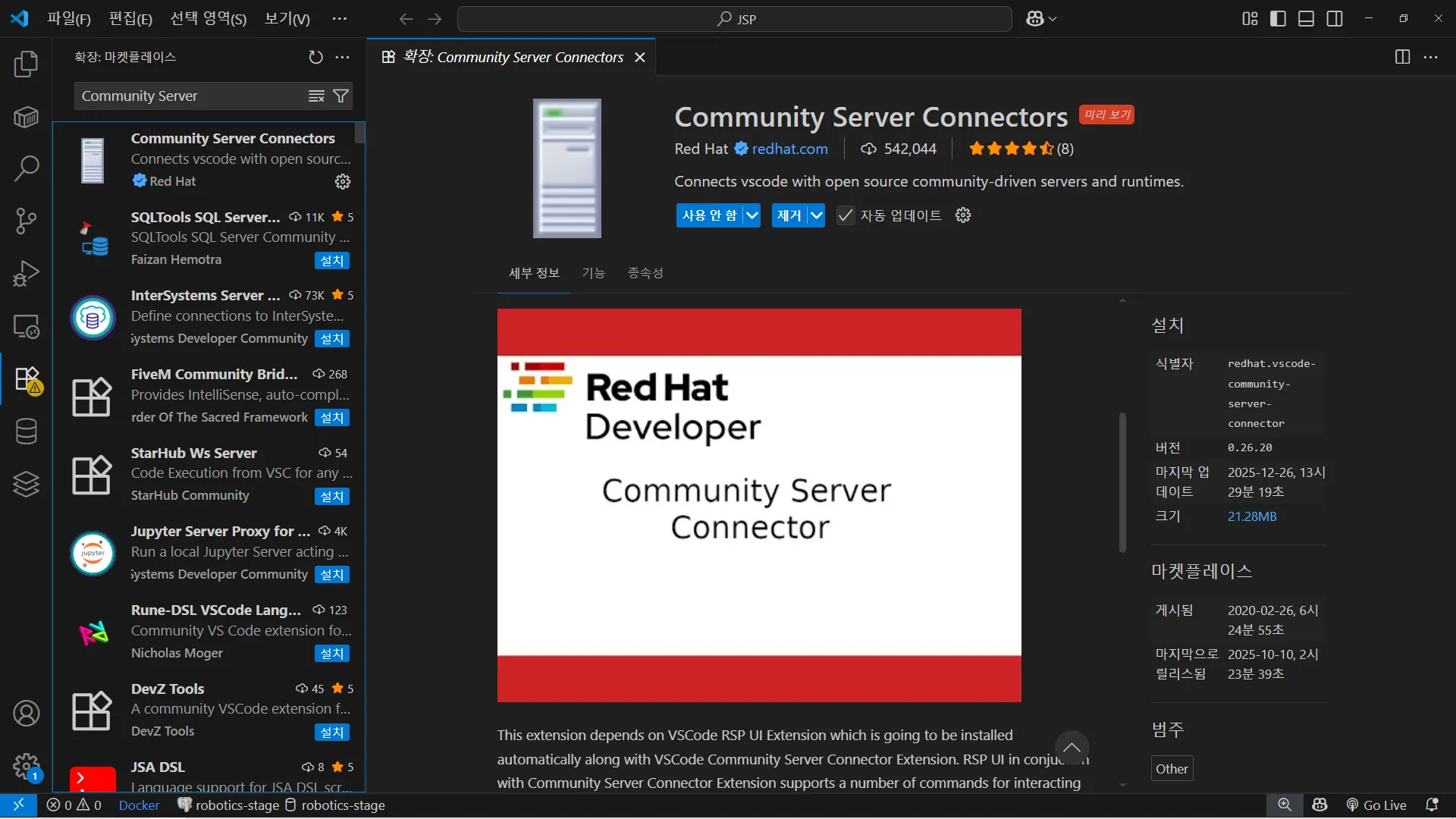Click the filter extensions funnel icon
Screen dimensions: 1456x819
[x=341, y=96]
